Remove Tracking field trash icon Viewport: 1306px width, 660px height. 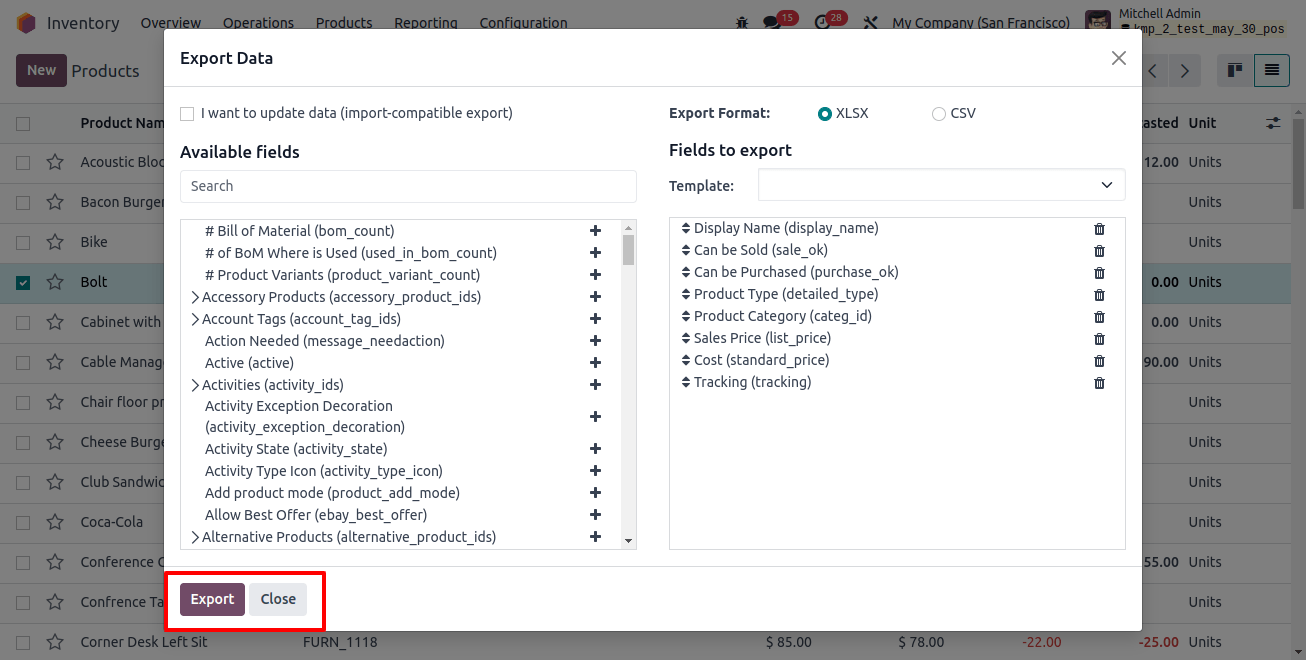1099,383
